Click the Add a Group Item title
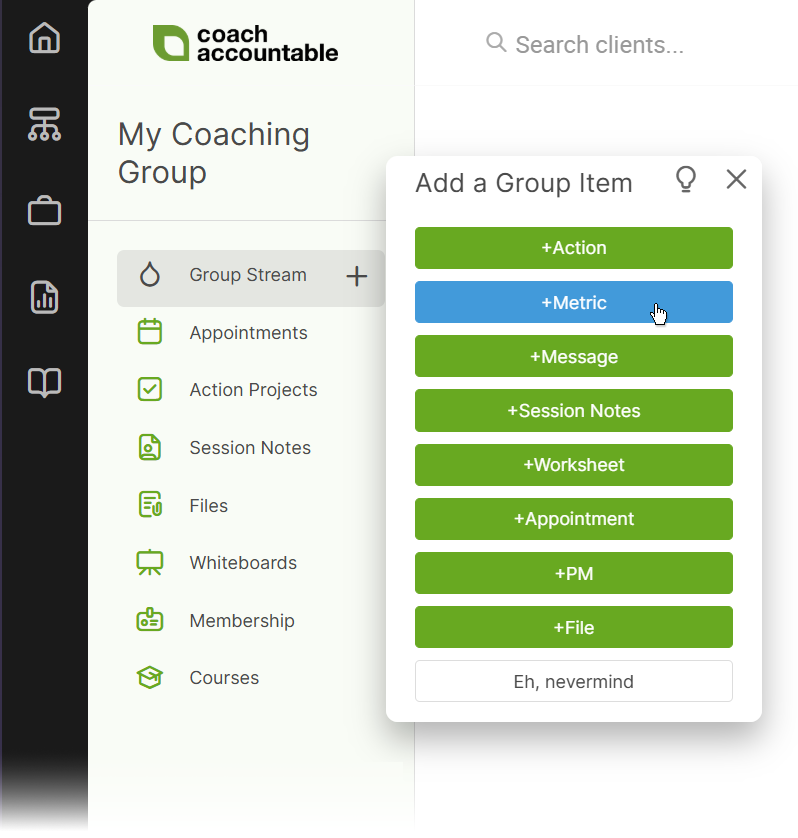798x838 pixels. [524, 183]
